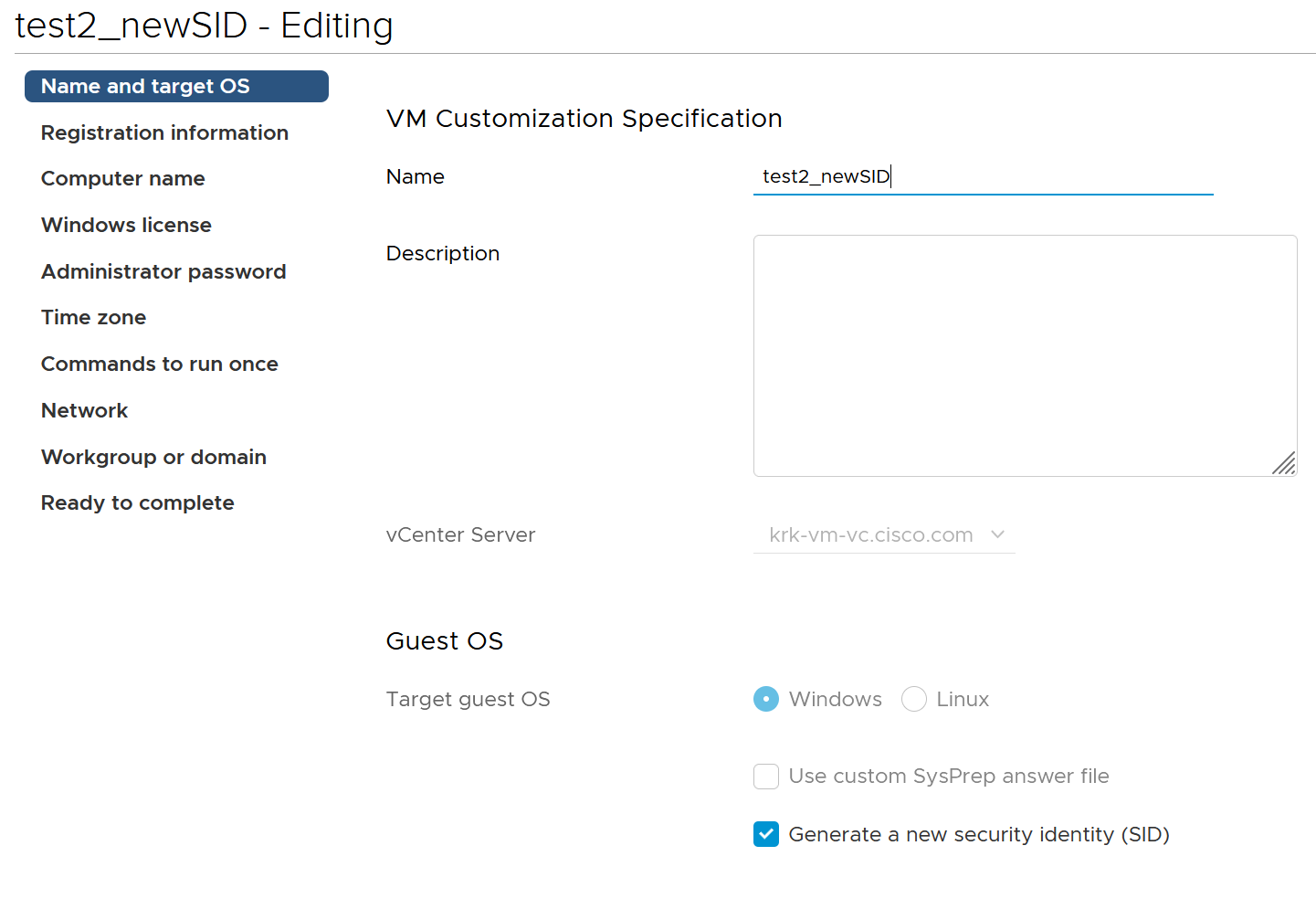
Task: Open the vCenter Server dropdown
Action: 884,535
